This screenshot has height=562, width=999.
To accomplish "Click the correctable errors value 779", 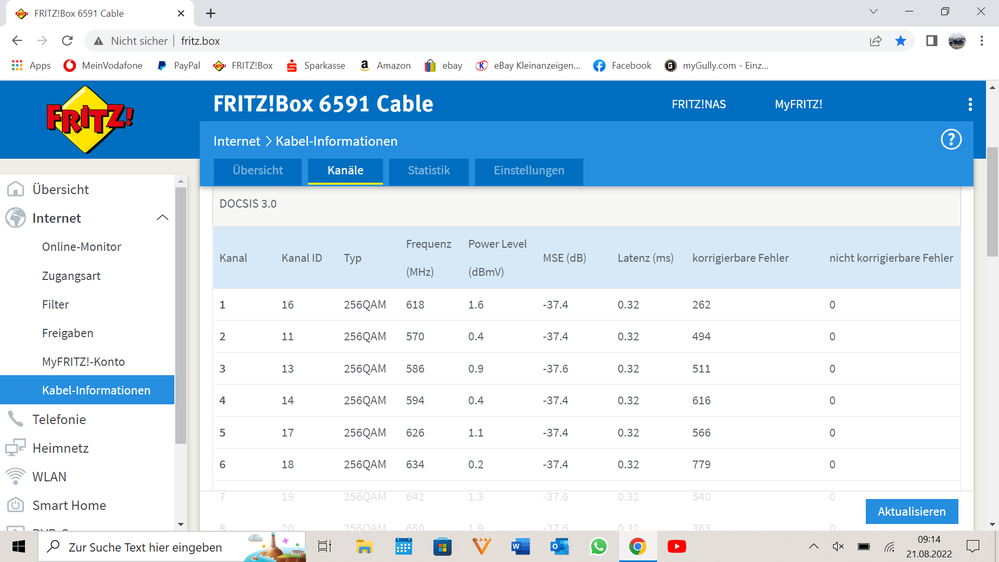I will tap(701, 465).
